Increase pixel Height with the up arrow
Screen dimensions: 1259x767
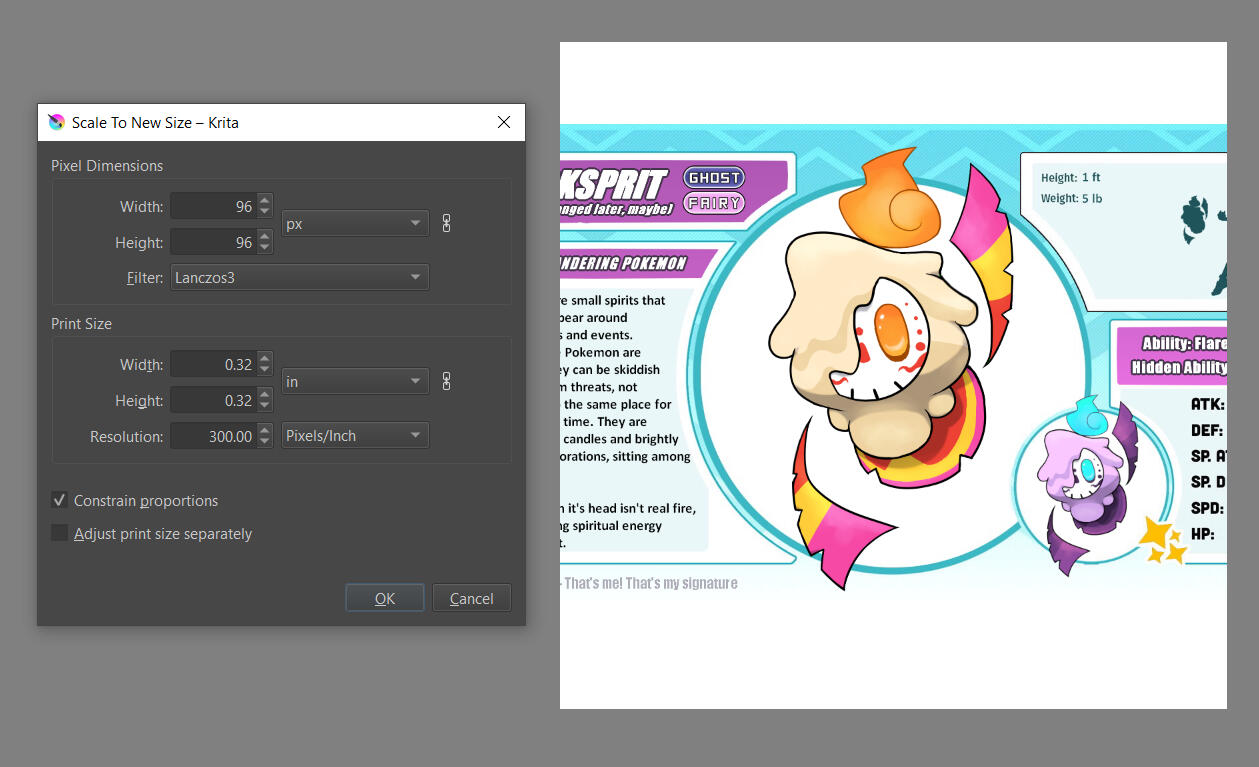[x=265, y=236]
